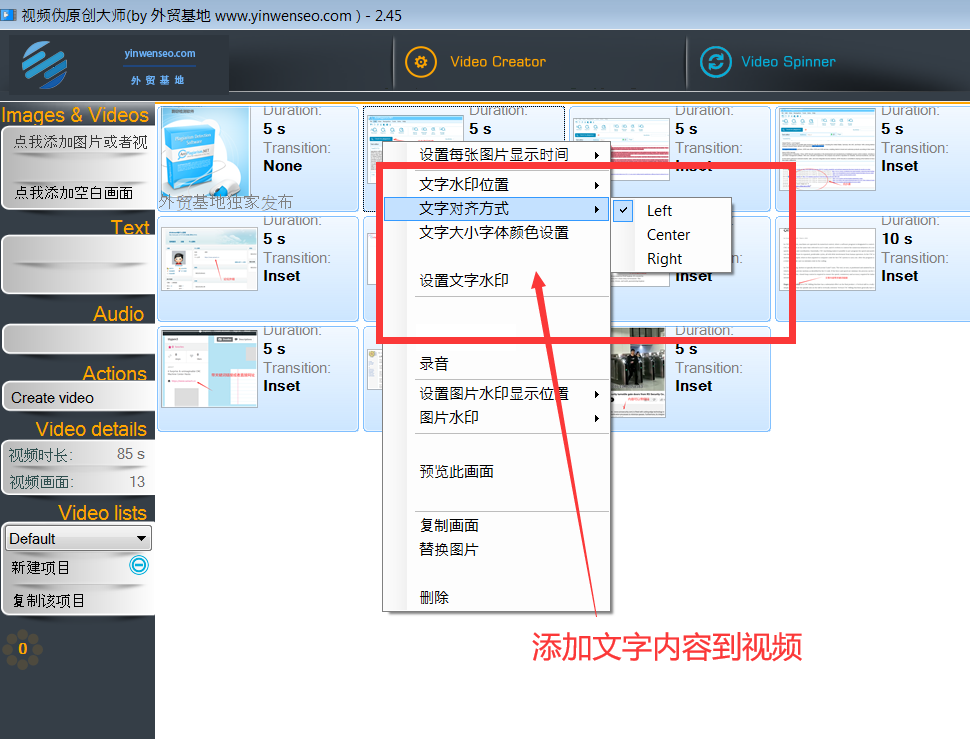
Task: Expand 图片水印 submenu
Action: (496, 418)
